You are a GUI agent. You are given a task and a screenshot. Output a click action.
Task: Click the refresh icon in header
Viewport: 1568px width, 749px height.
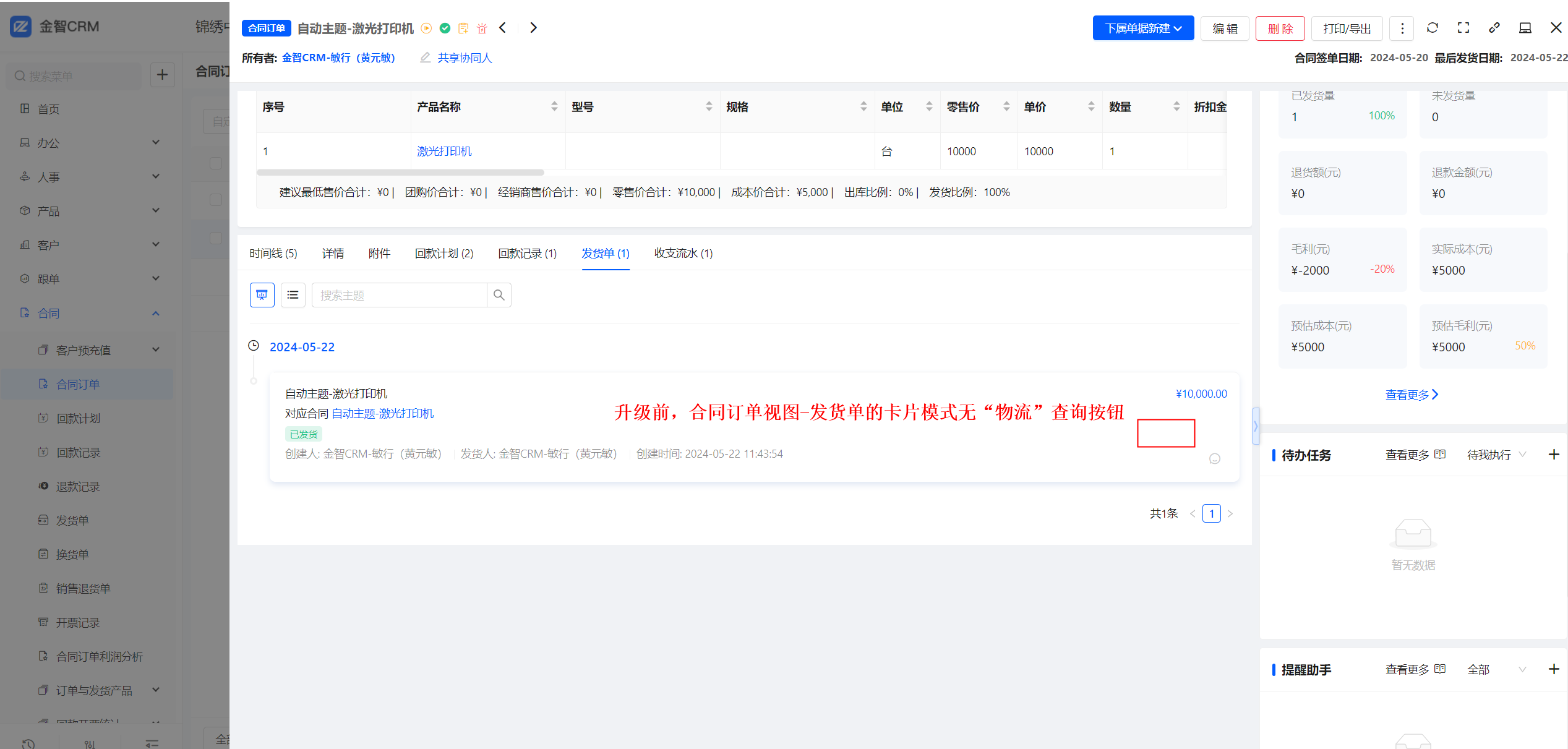pyautogui.click(x=1432, y=28)
